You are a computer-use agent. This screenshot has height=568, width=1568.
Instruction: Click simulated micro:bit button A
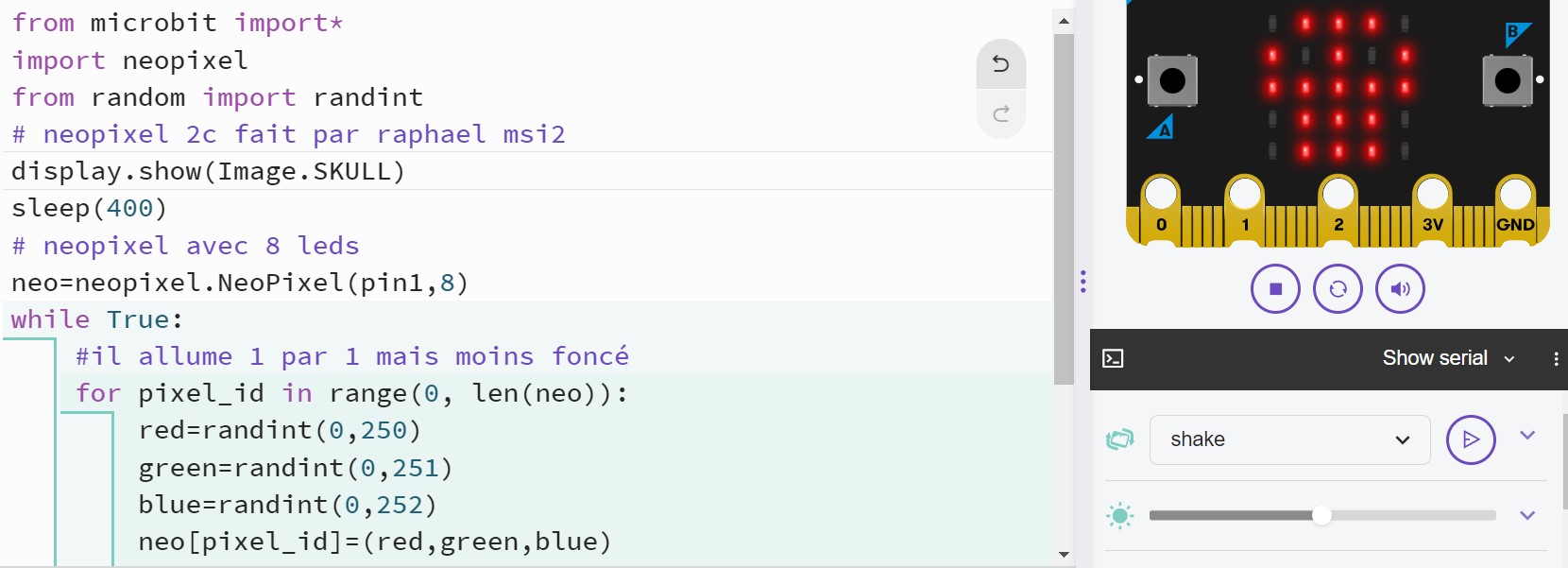coord(1172,80)
